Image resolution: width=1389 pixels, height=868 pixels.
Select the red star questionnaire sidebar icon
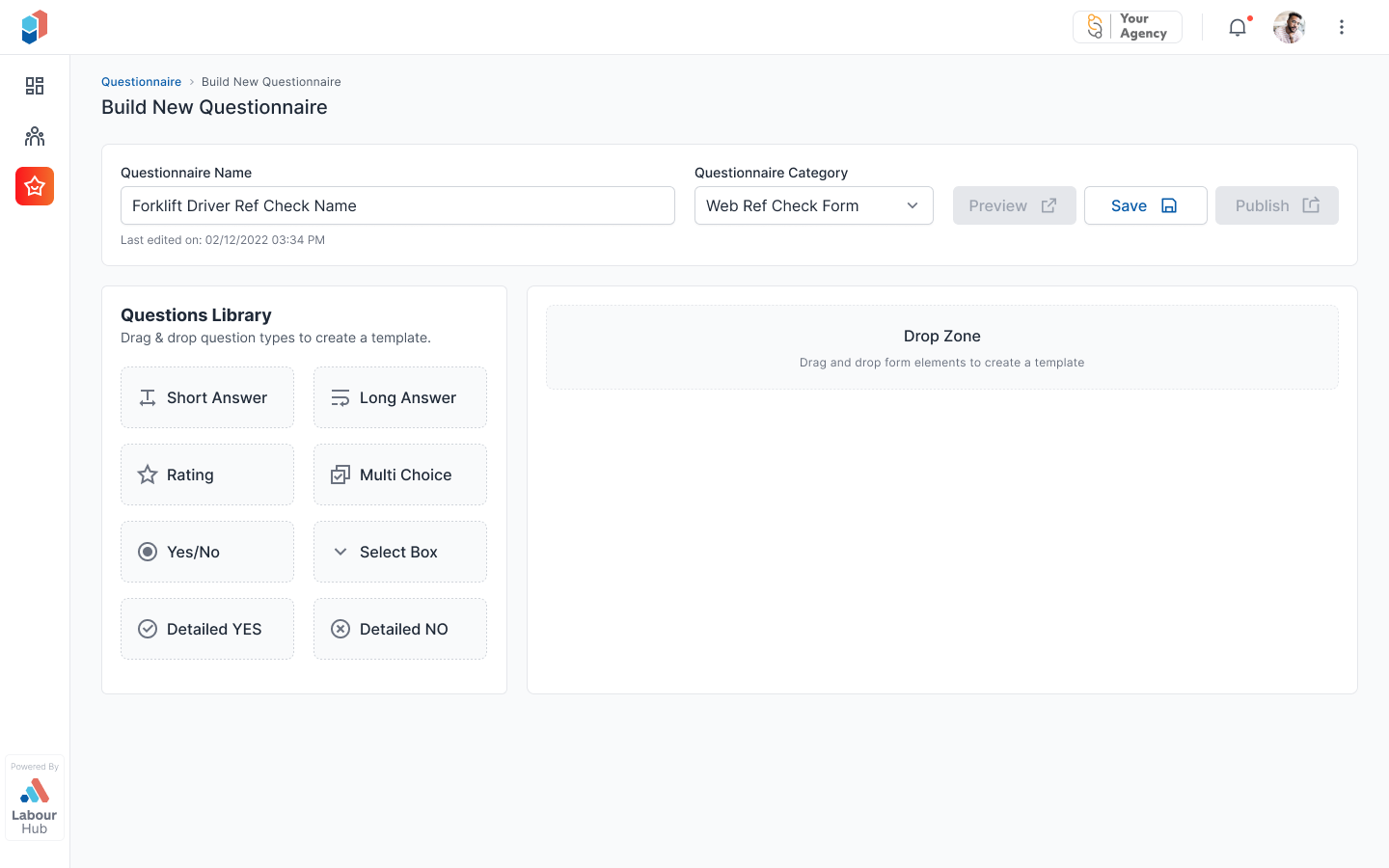click(35, 186)
